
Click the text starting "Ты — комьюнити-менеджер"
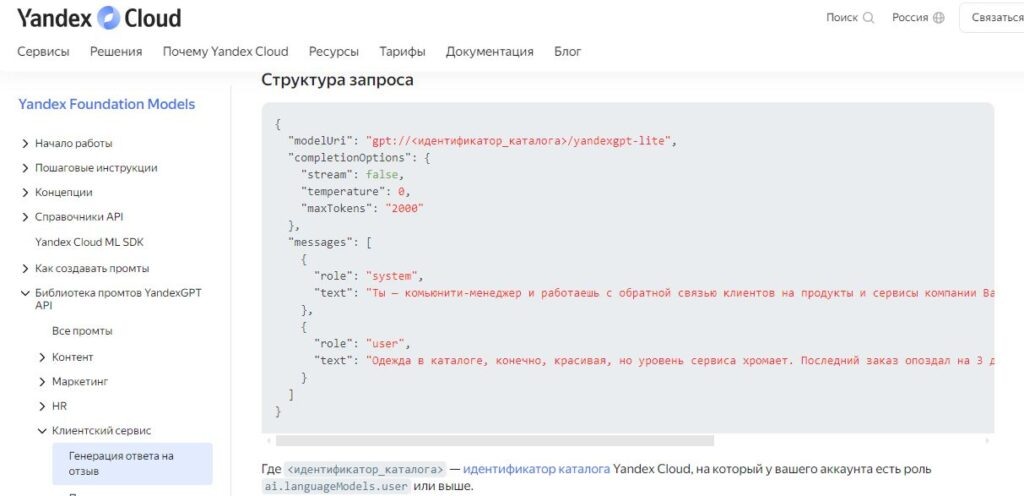[x=680, y=293]
